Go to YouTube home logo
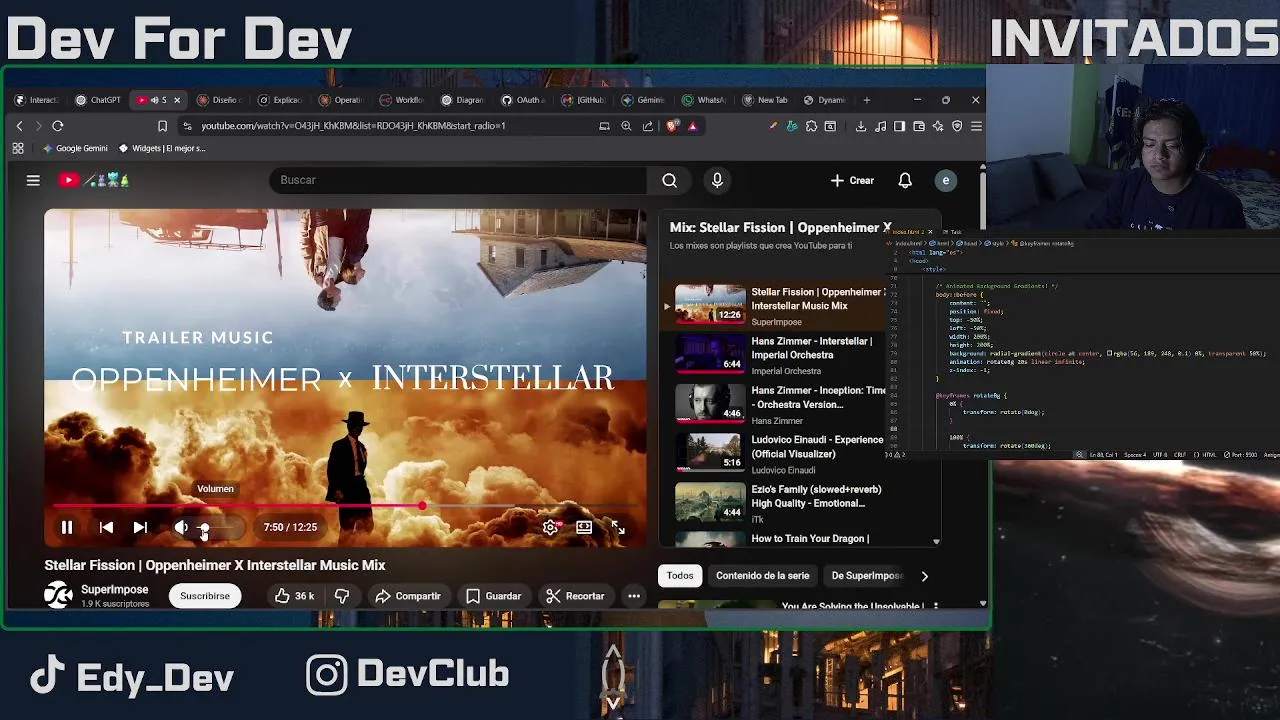 (x=94, y=180)
